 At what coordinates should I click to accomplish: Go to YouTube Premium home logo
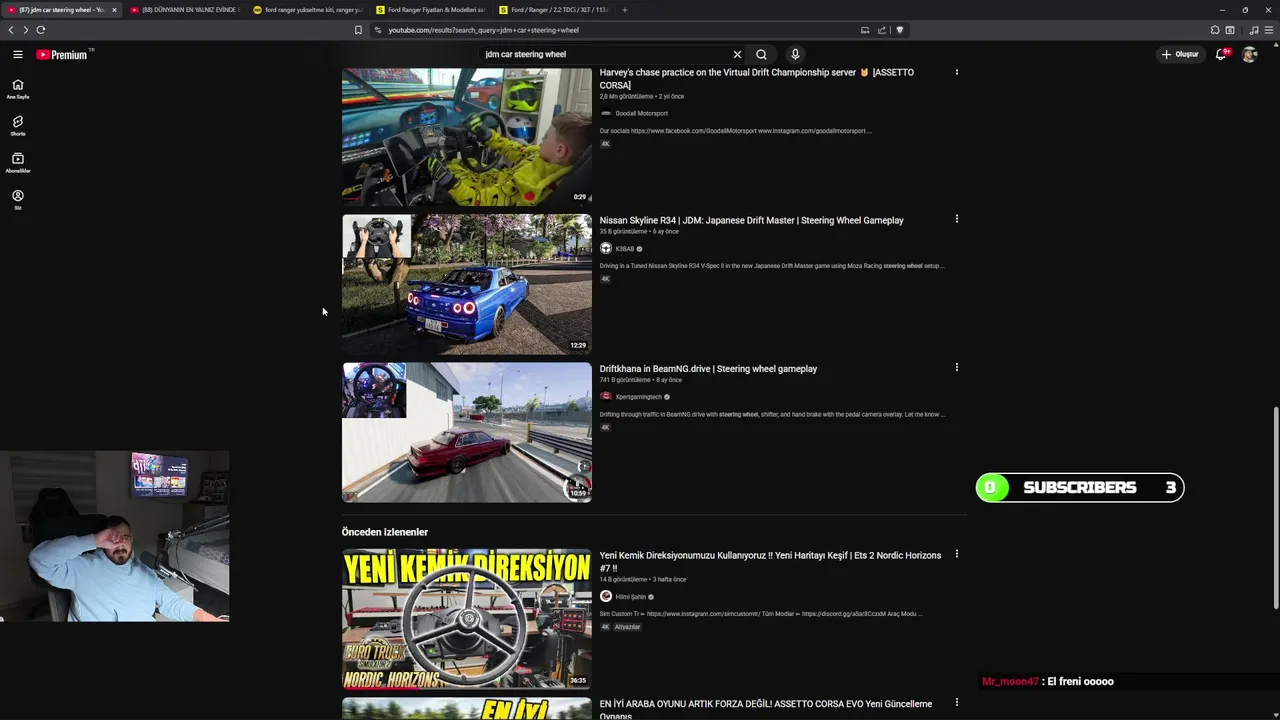tap(64, 54)
